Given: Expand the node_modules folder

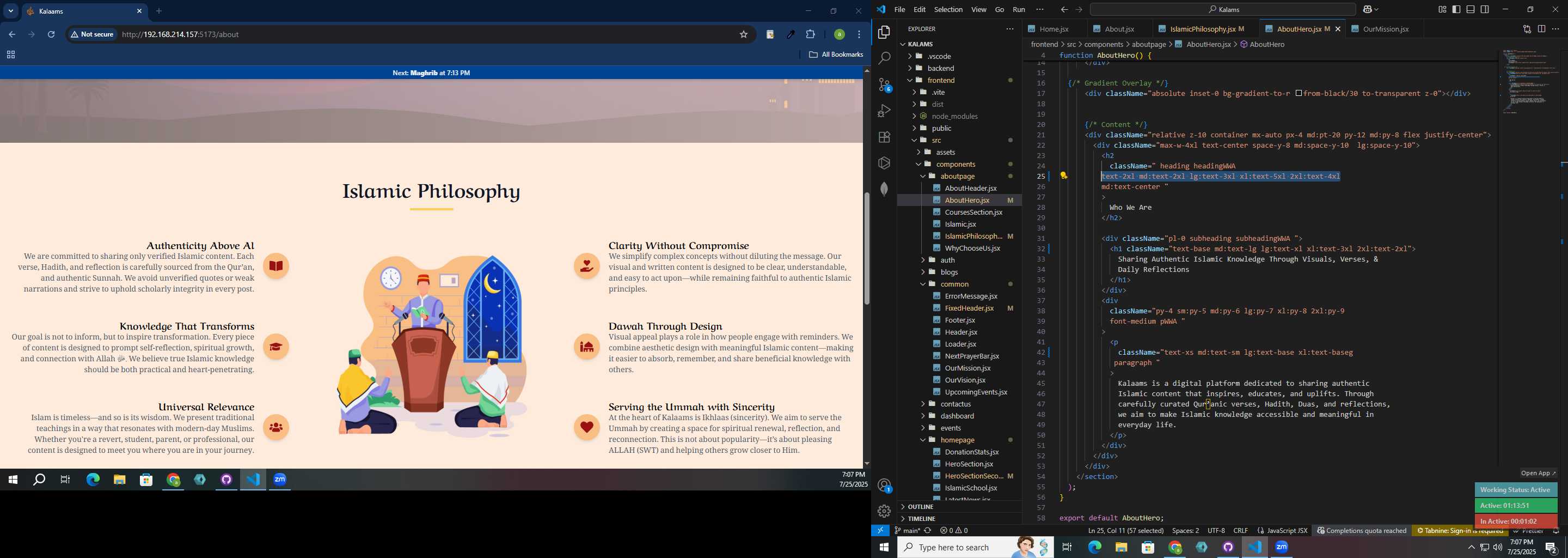Looking at the screenshot, I should [959, 117].
